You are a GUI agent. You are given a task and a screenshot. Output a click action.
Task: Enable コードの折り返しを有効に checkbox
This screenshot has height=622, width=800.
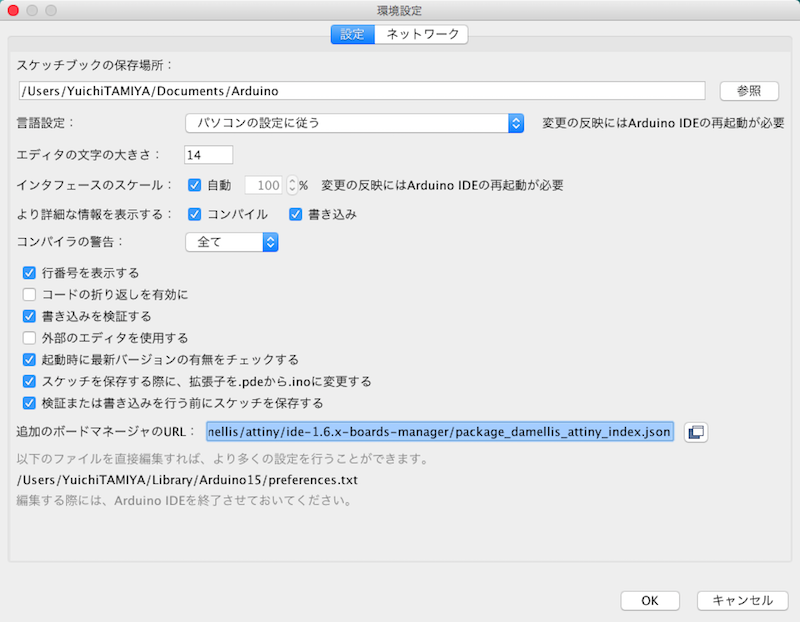point(29,294)
